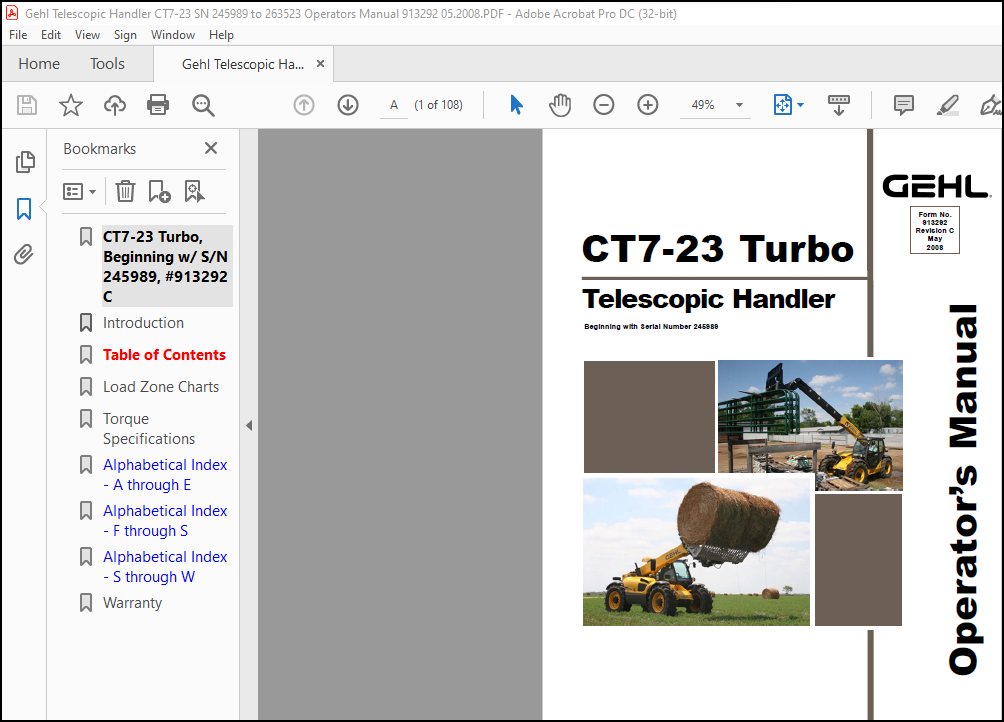
Task: Click the hay bale handler photo
Action: click(696, 552)
